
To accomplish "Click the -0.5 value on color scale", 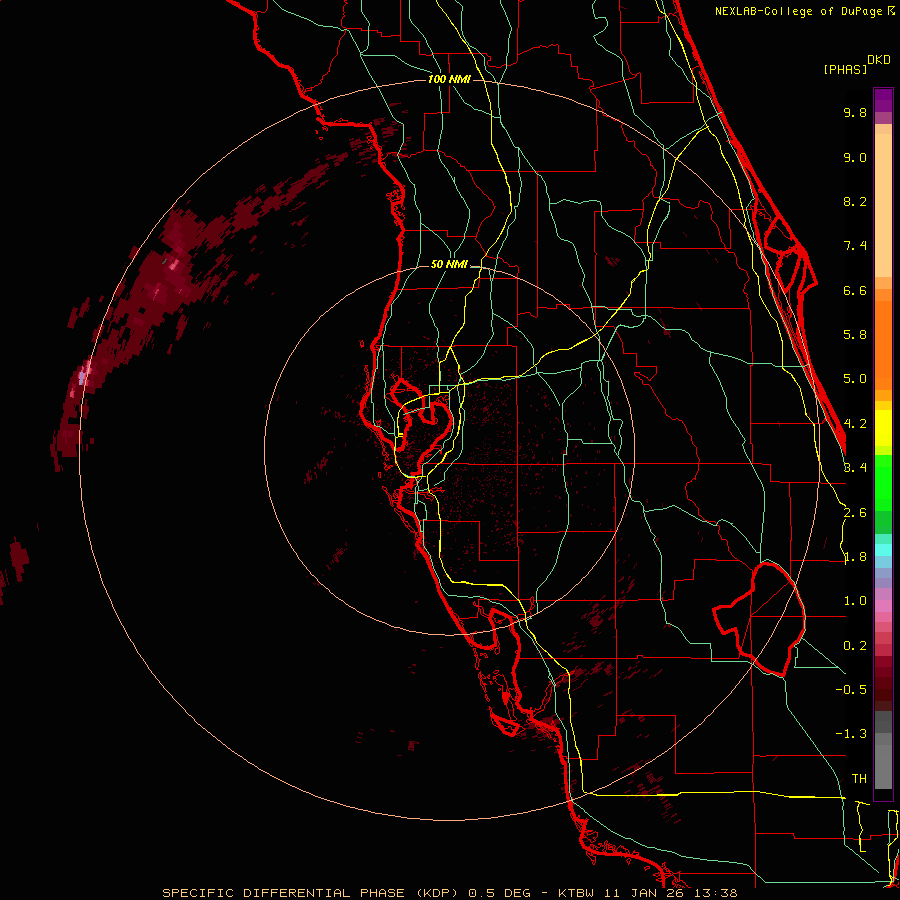I will (851, 689).
